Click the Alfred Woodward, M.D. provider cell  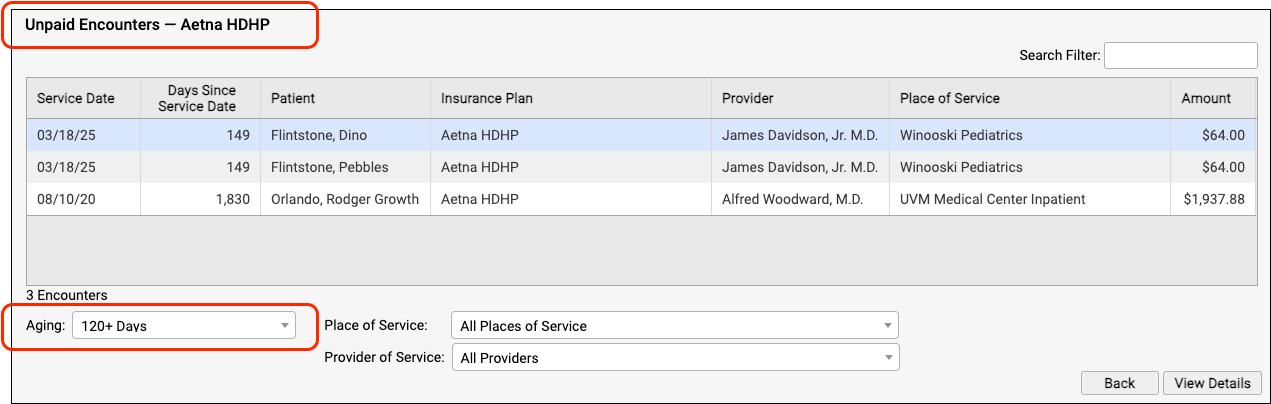[x=800, y=199]
